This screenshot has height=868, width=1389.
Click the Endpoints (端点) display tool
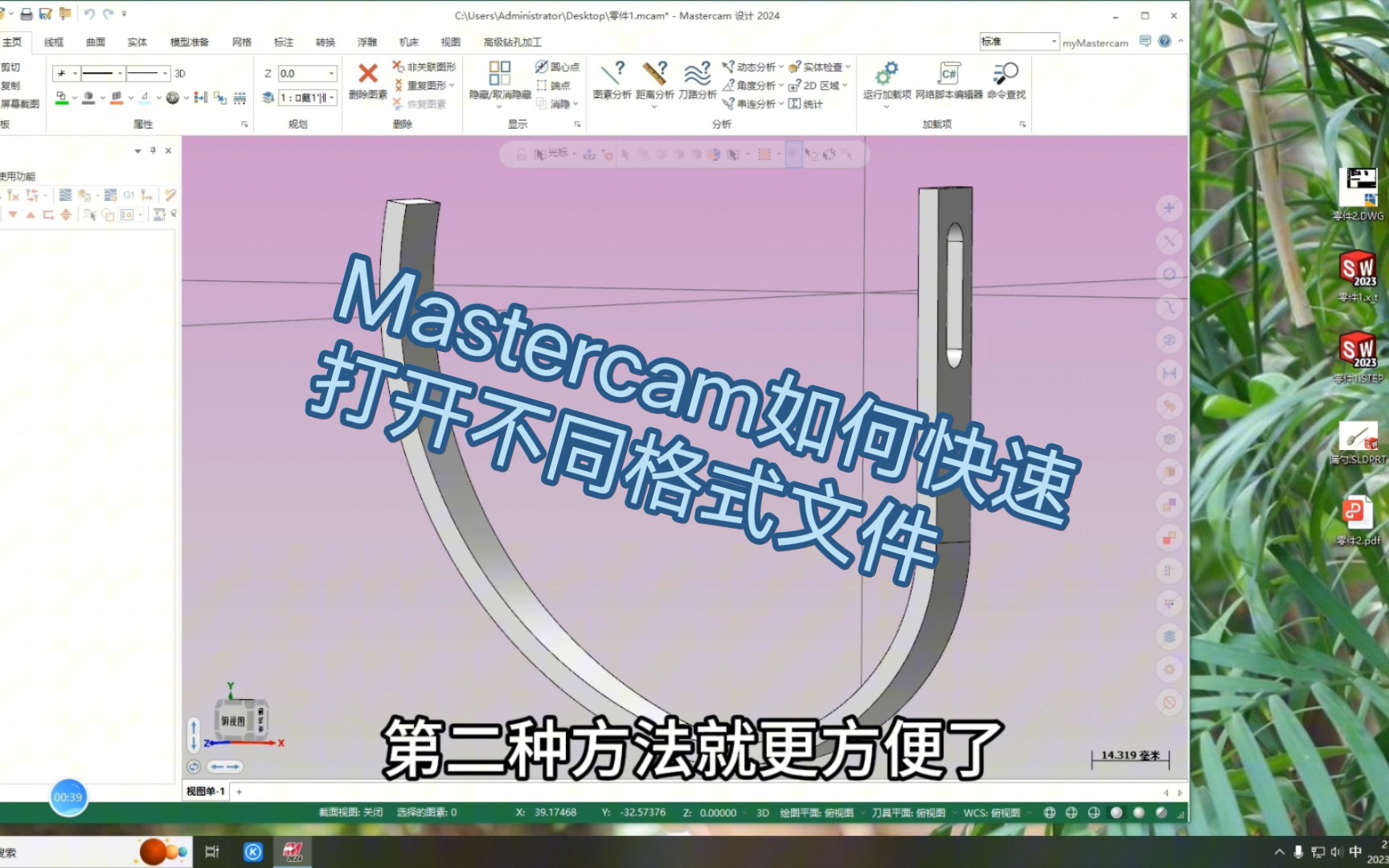tap(553, 85)
